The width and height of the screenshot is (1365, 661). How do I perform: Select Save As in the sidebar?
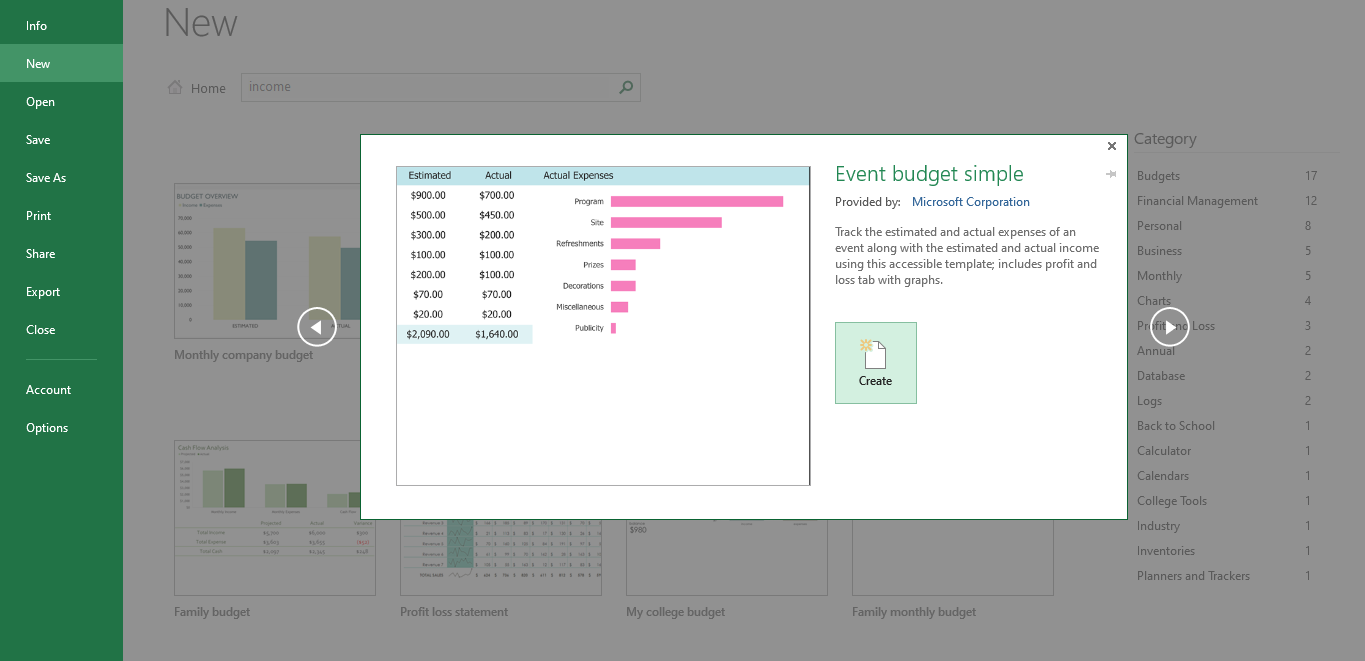click(x=46, y=178)
